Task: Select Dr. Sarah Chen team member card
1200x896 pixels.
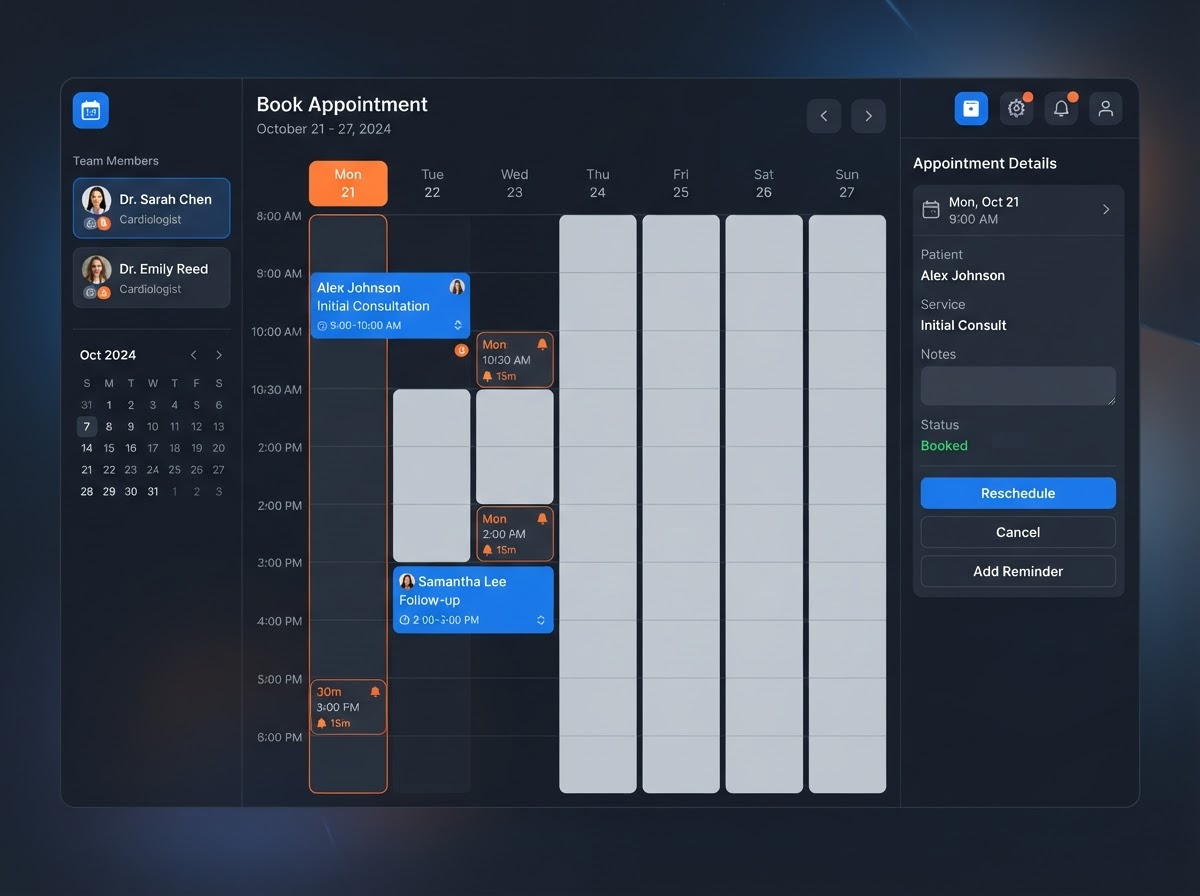Action: pos(151,208)
